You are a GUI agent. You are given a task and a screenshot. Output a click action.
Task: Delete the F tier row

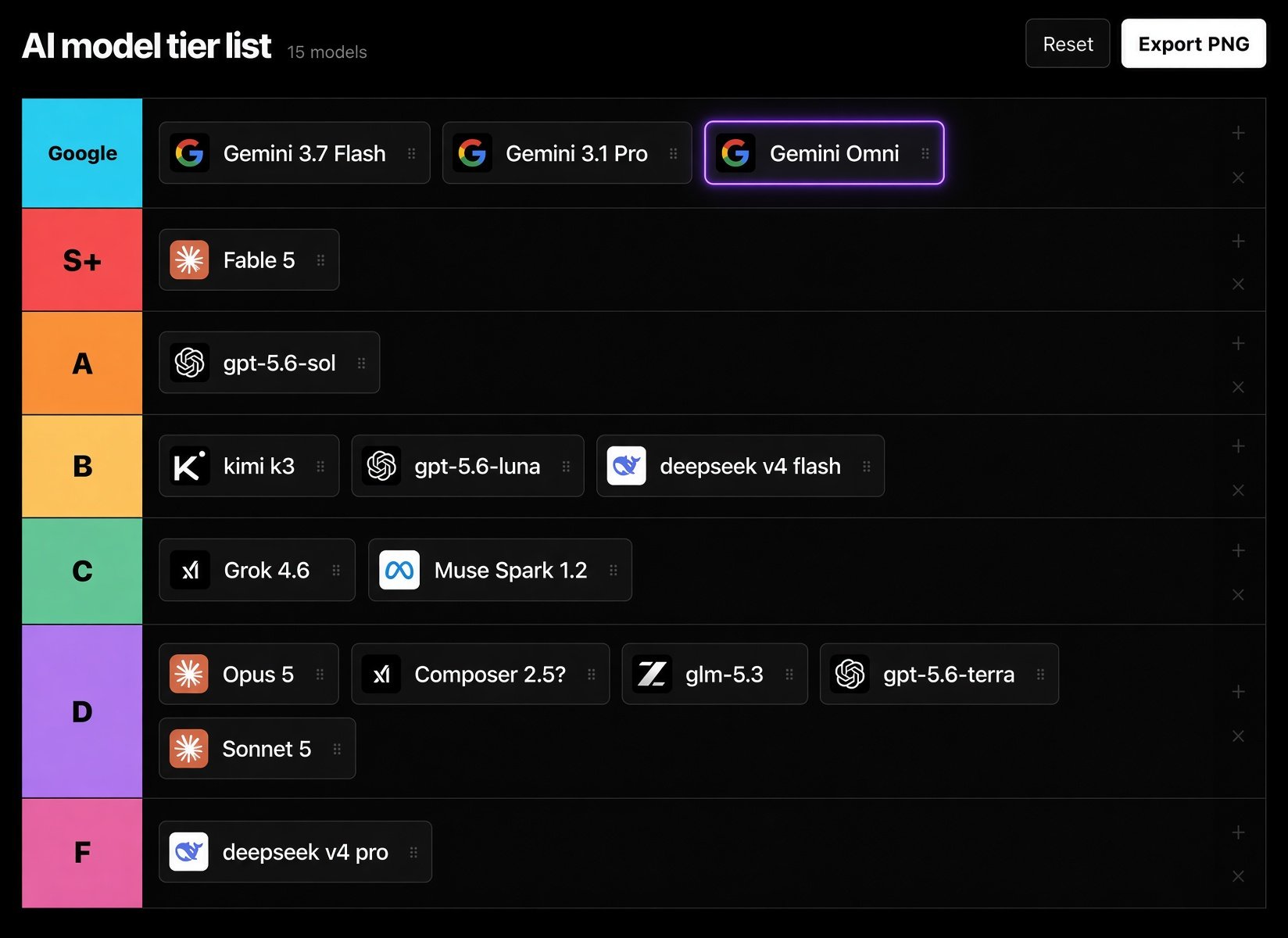1238,876
